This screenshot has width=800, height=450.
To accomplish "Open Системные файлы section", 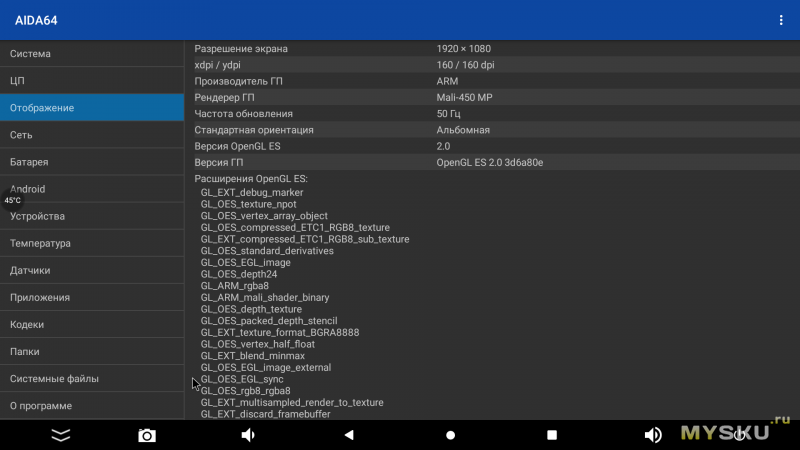I will (x=92, y=379).
